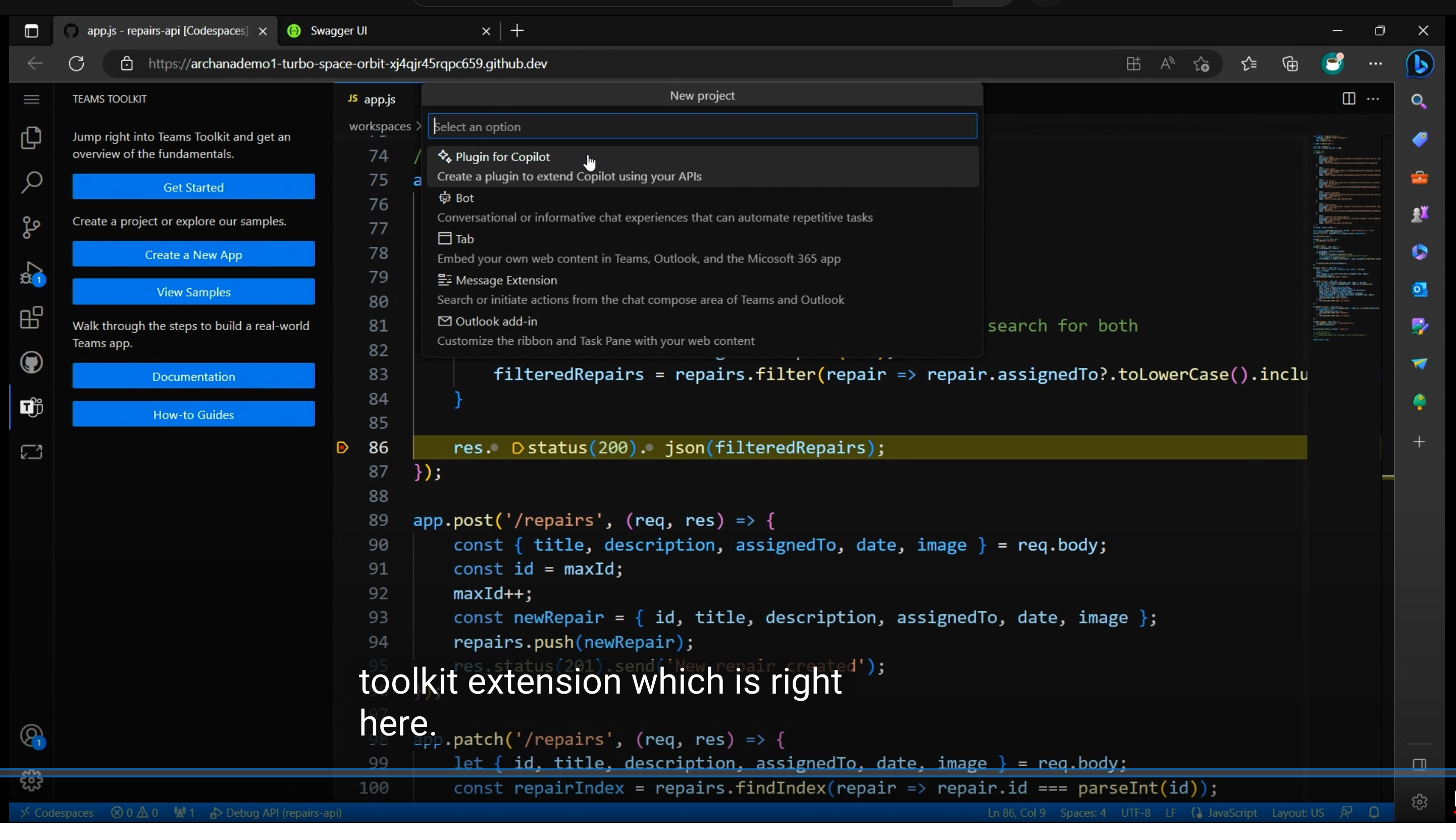This screenshot has width=1456, height=840.
Task: Open editor More Actions ellipsis
Action: click(1374, 98)
